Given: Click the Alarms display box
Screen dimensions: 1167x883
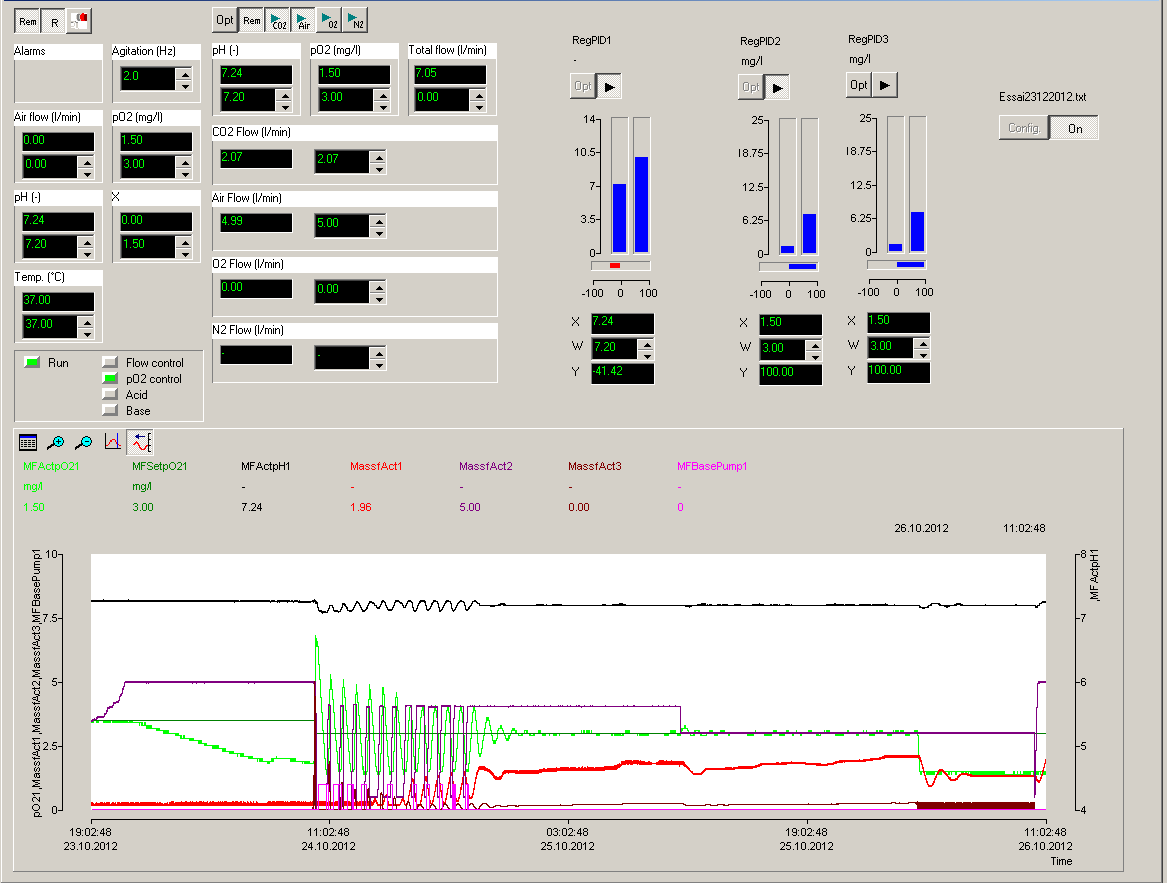Looking at the screenshot, I should click(x=58, y=80).
